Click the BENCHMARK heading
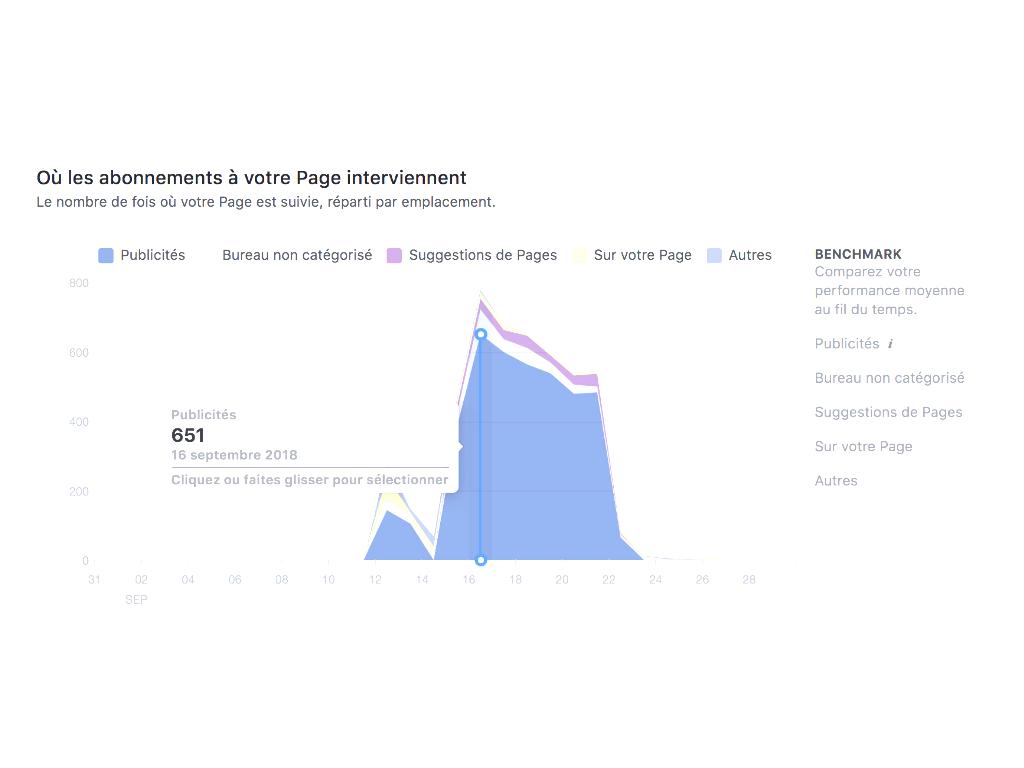The height and width of the screenshot is (768, 1024). click(858, 254)
